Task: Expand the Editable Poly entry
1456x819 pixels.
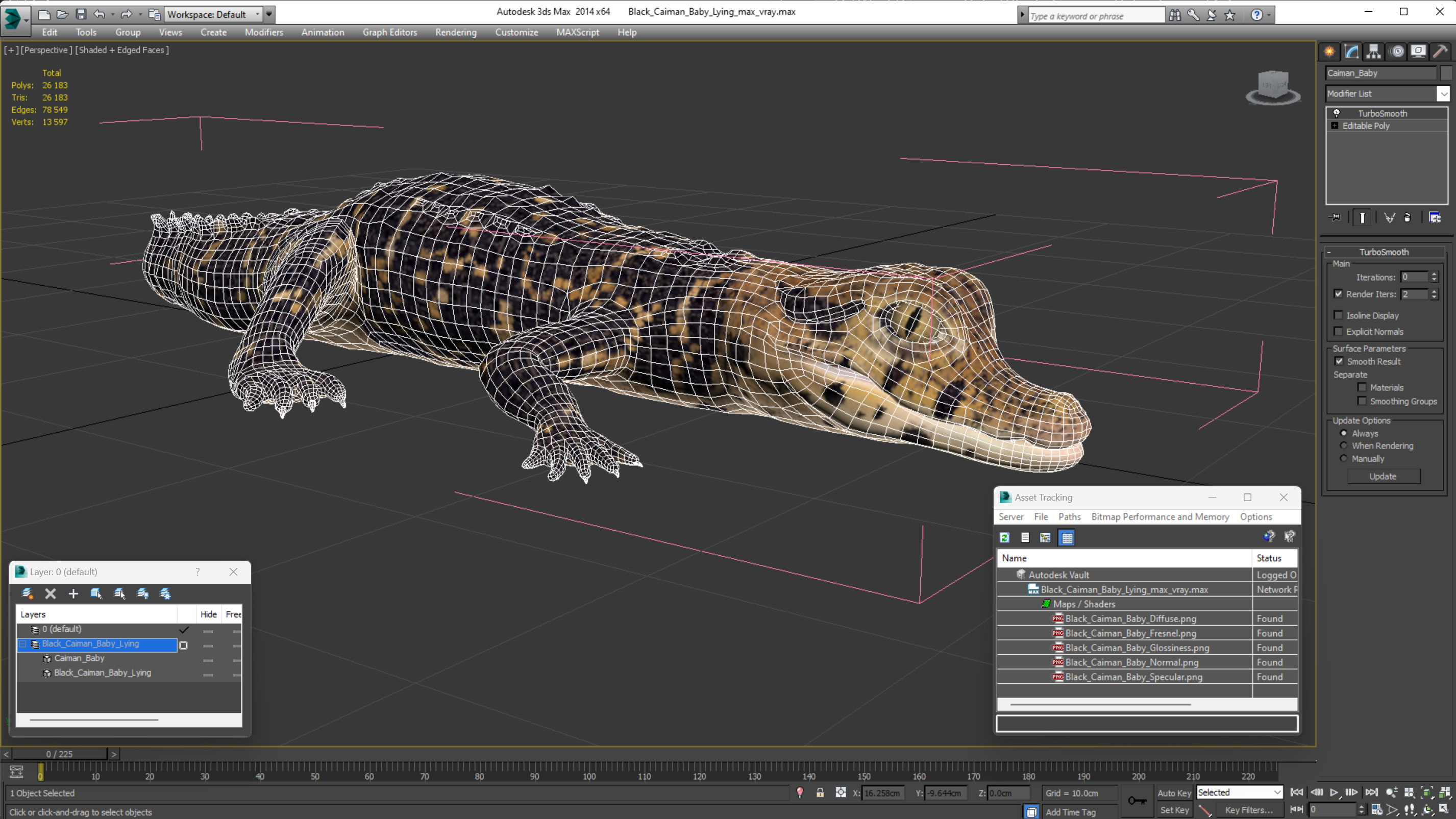Action: tap(1335, 126)
